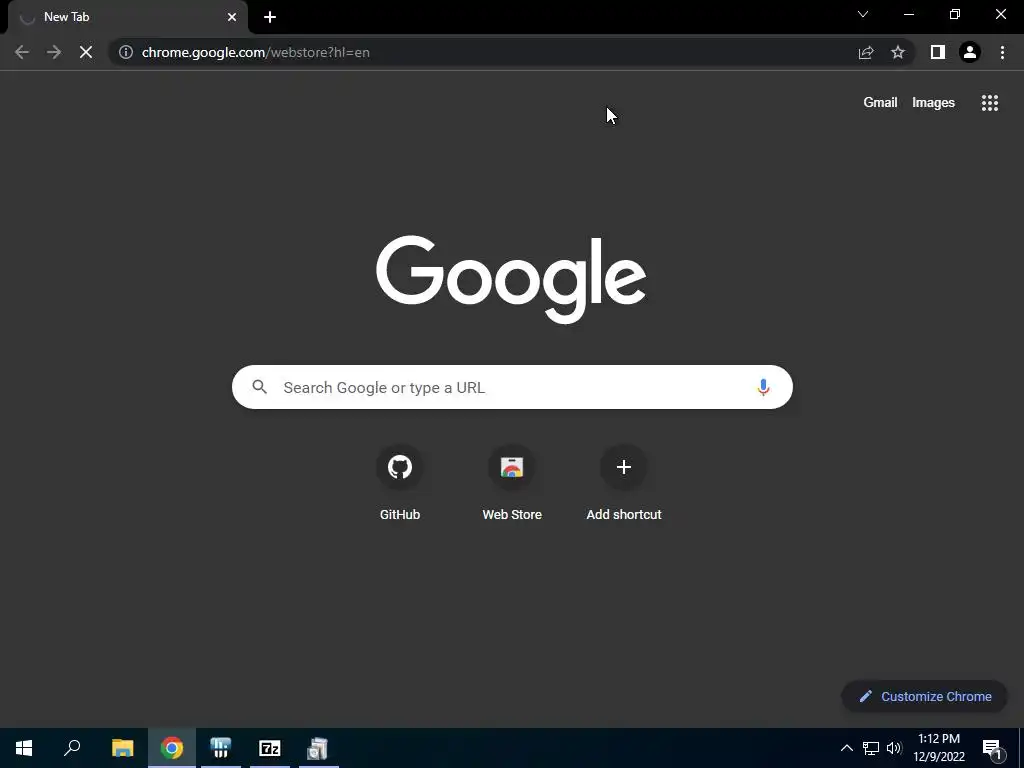Image resolution: width=1024 pixels, height=768 pixels.
Task: Open Google Images link
Action: click(x=933, y=103)
